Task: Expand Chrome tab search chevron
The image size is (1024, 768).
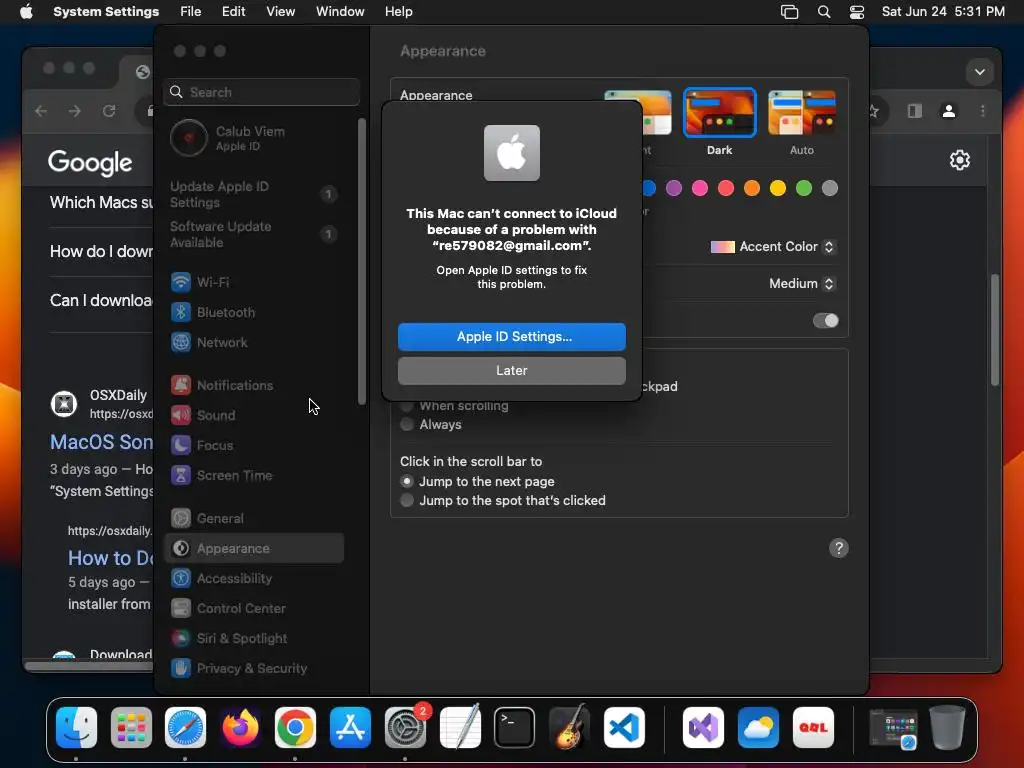Action: (x=980, y=72)
